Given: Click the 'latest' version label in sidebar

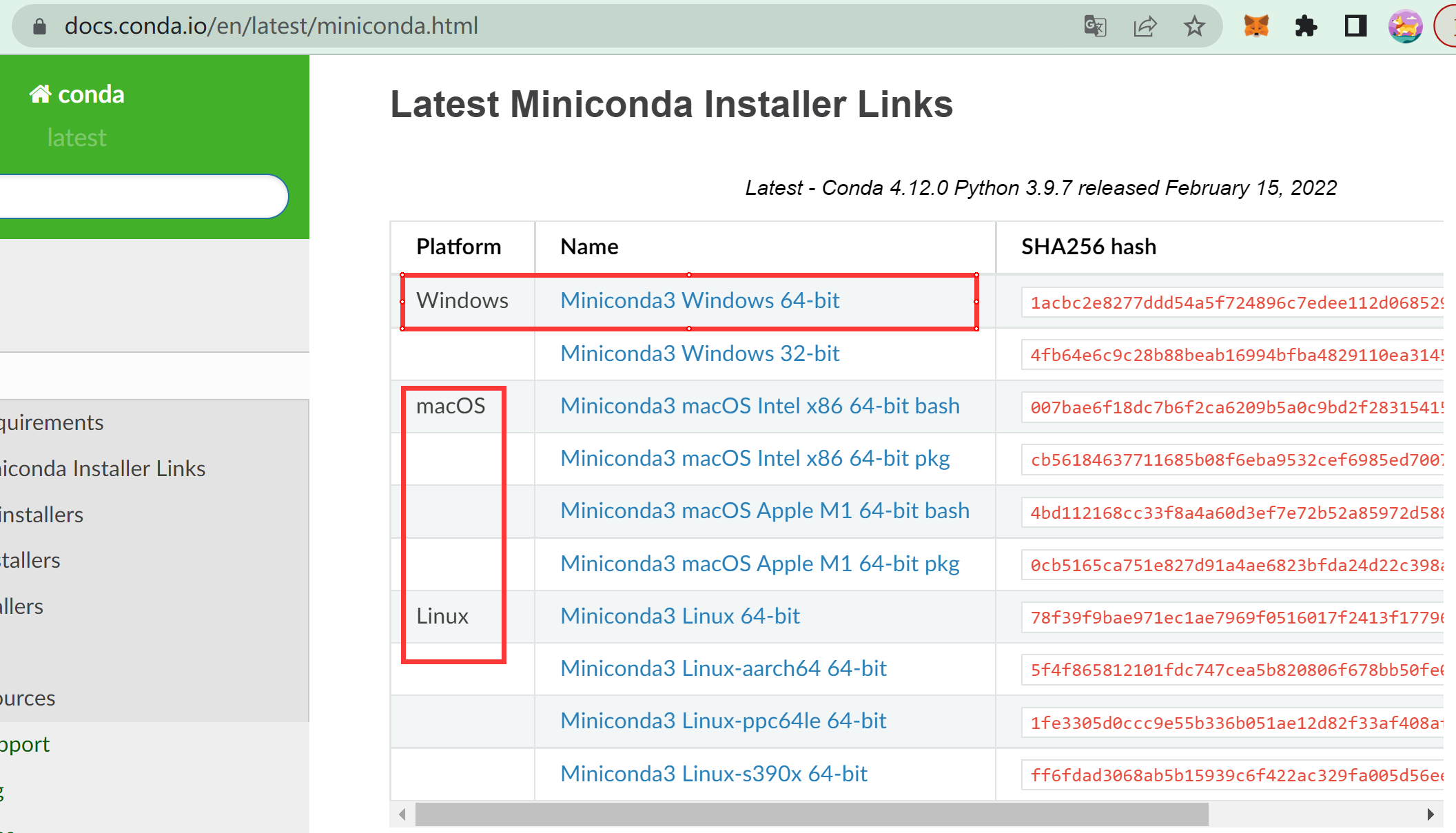Looking at the screenshot, I should tap(76, 138).
